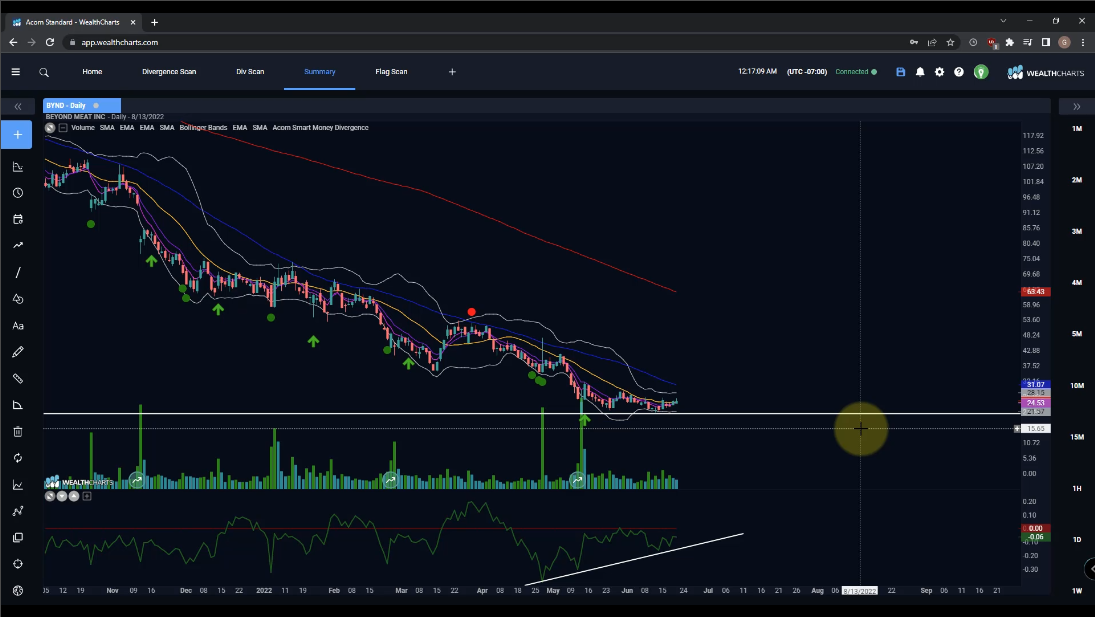Image resolution: width=1095 pixels, height=617 pixels.
Task: Set timeframe to 1H
Action: (1077, 489)
